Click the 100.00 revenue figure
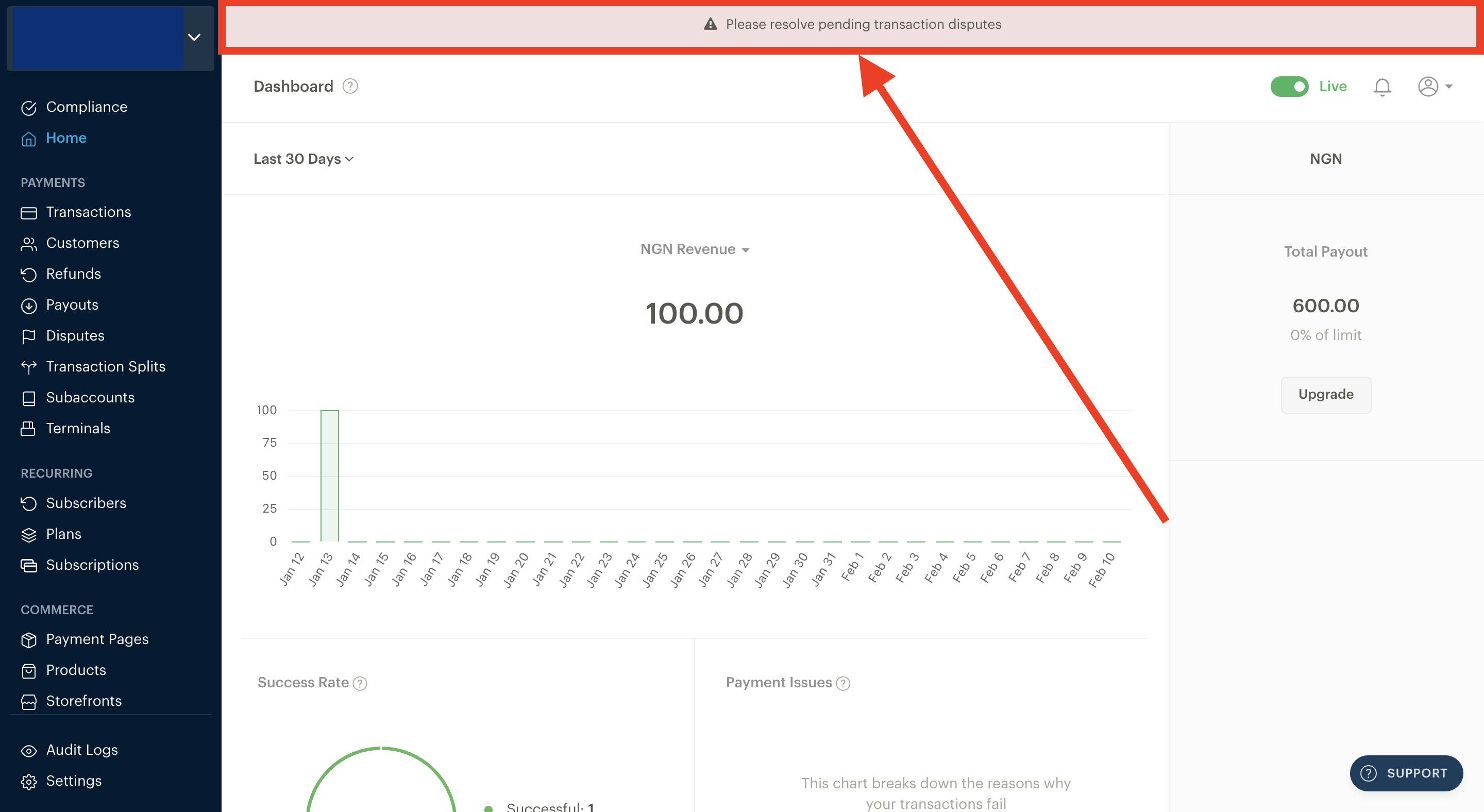Screen dimensions: 1484x812 point(694,313)
